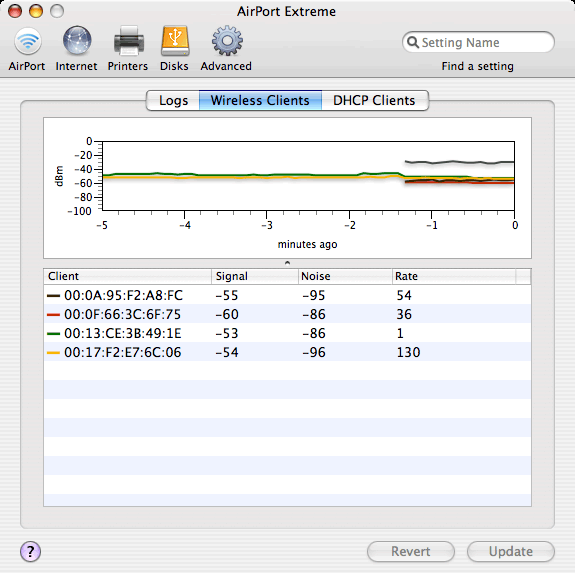Open the Advanced gear settings
The height and width of the screenshot is (573, 575).
[x=226, y=48]
